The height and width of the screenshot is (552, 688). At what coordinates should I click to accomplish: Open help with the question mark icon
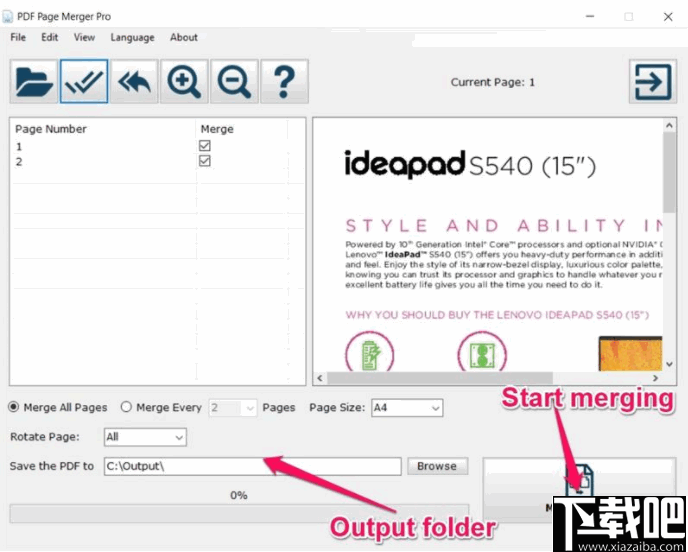[284, 82]
